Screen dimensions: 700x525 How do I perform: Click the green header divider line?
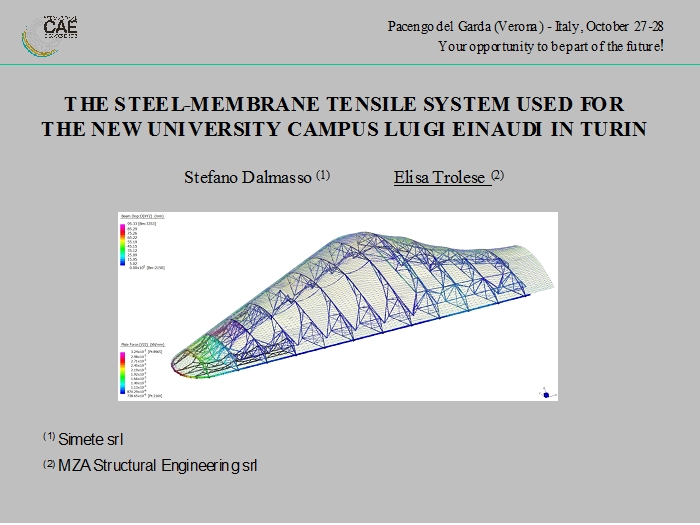click(350, 65)
